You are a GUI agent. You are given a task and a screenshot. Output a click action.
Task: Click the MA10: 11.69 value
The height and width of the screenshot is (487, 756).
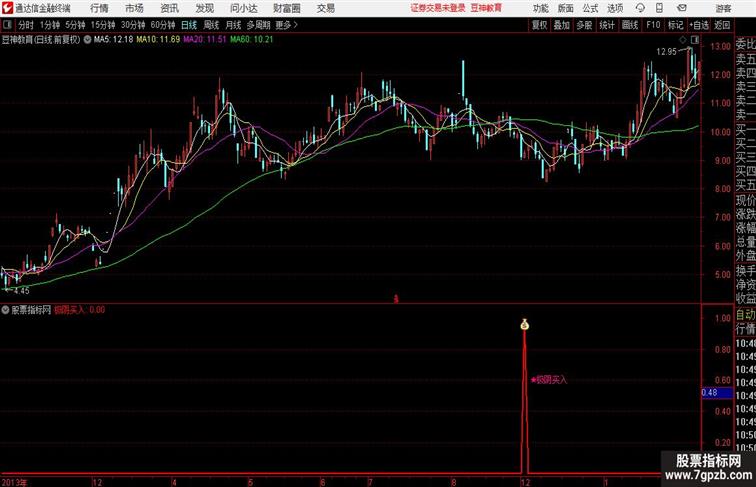pyautogui.click(x=158, y=40)
